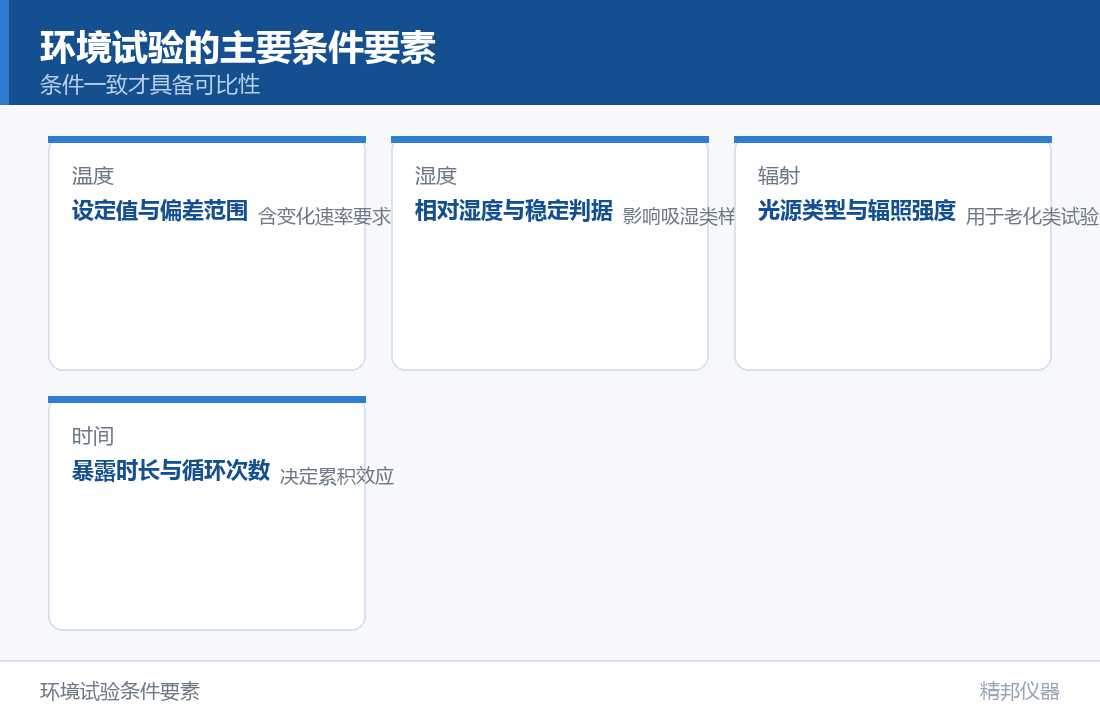Select the heading 相对湿度与稳定判据
Screen dimensions: 1100x720
pos(514,211)
